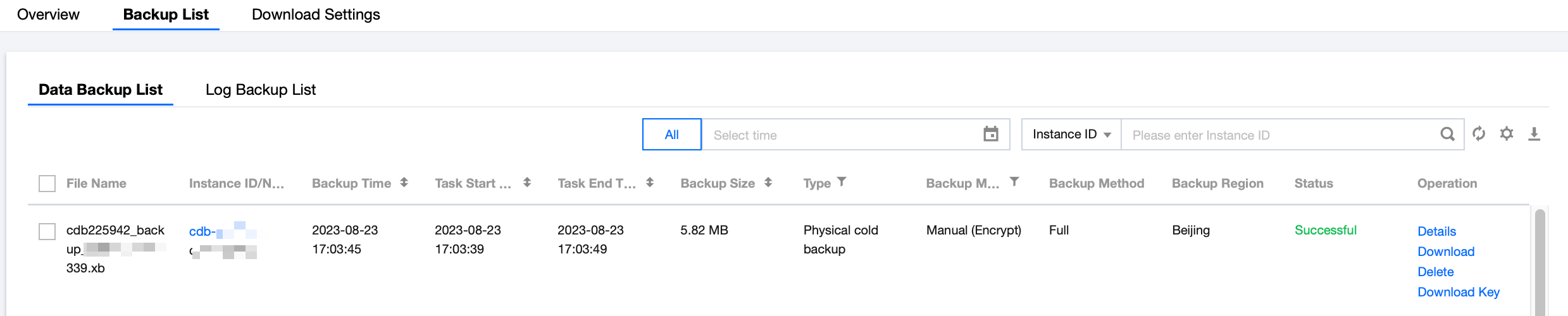The height and width of the screenshot is (316, 1568).
Task: Sort by Task End Time column
Action: pyautogui.click(x=650, y=183)
